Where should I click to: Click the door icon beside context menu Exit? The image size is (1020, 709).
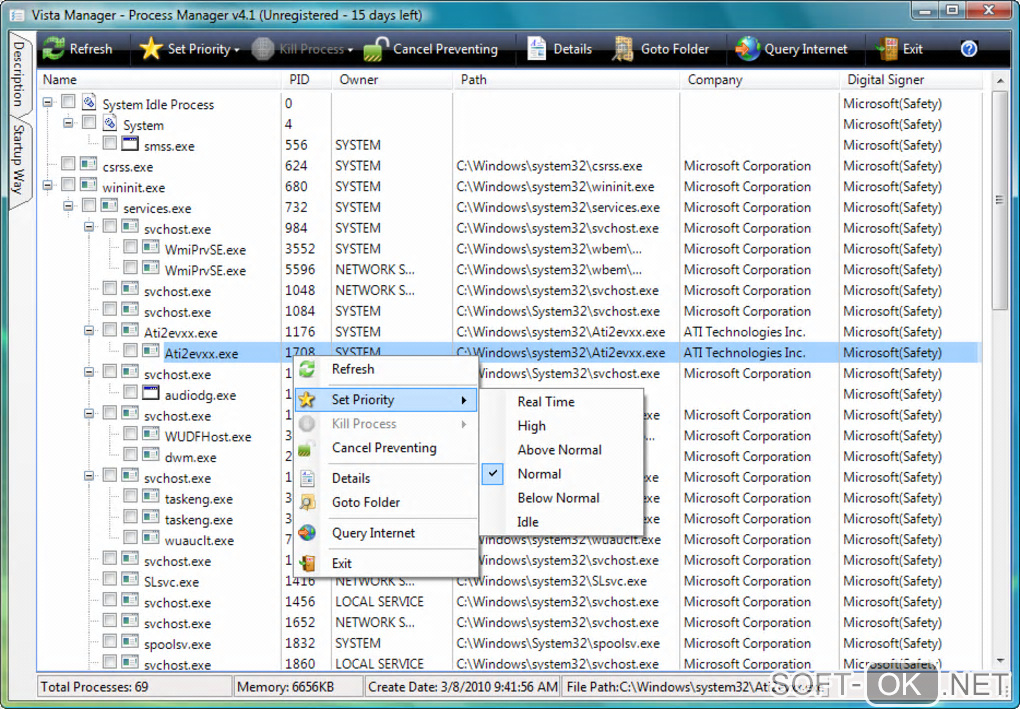click(x=307, y=563)
